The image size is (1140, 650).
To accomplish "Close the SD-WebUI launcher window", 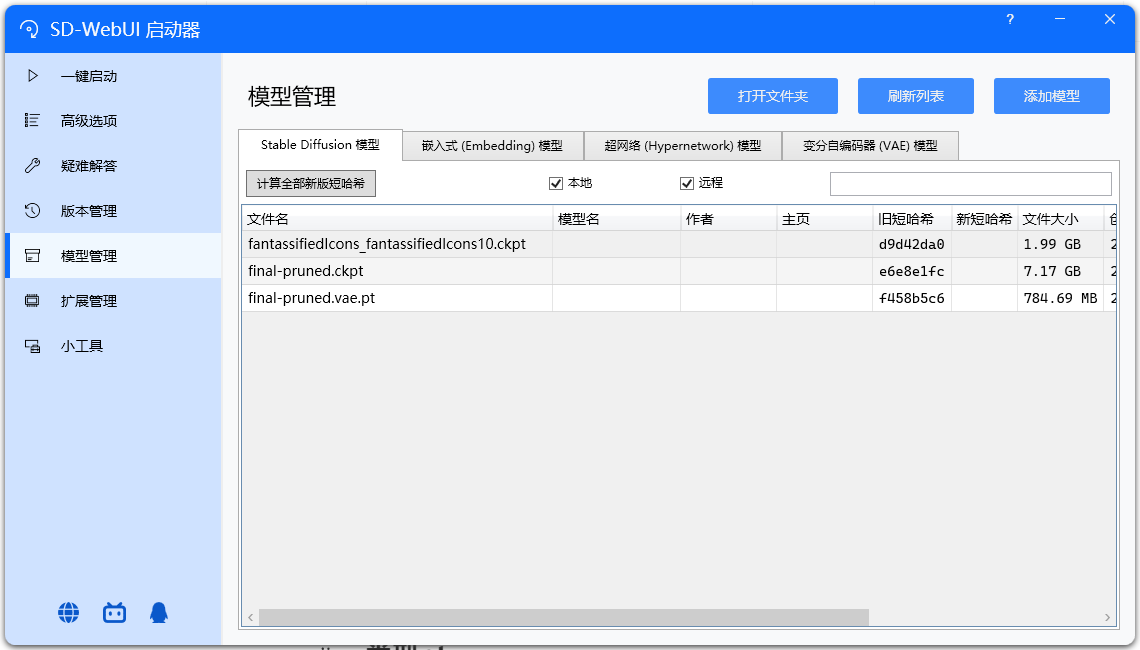I will click(1109, 19).
